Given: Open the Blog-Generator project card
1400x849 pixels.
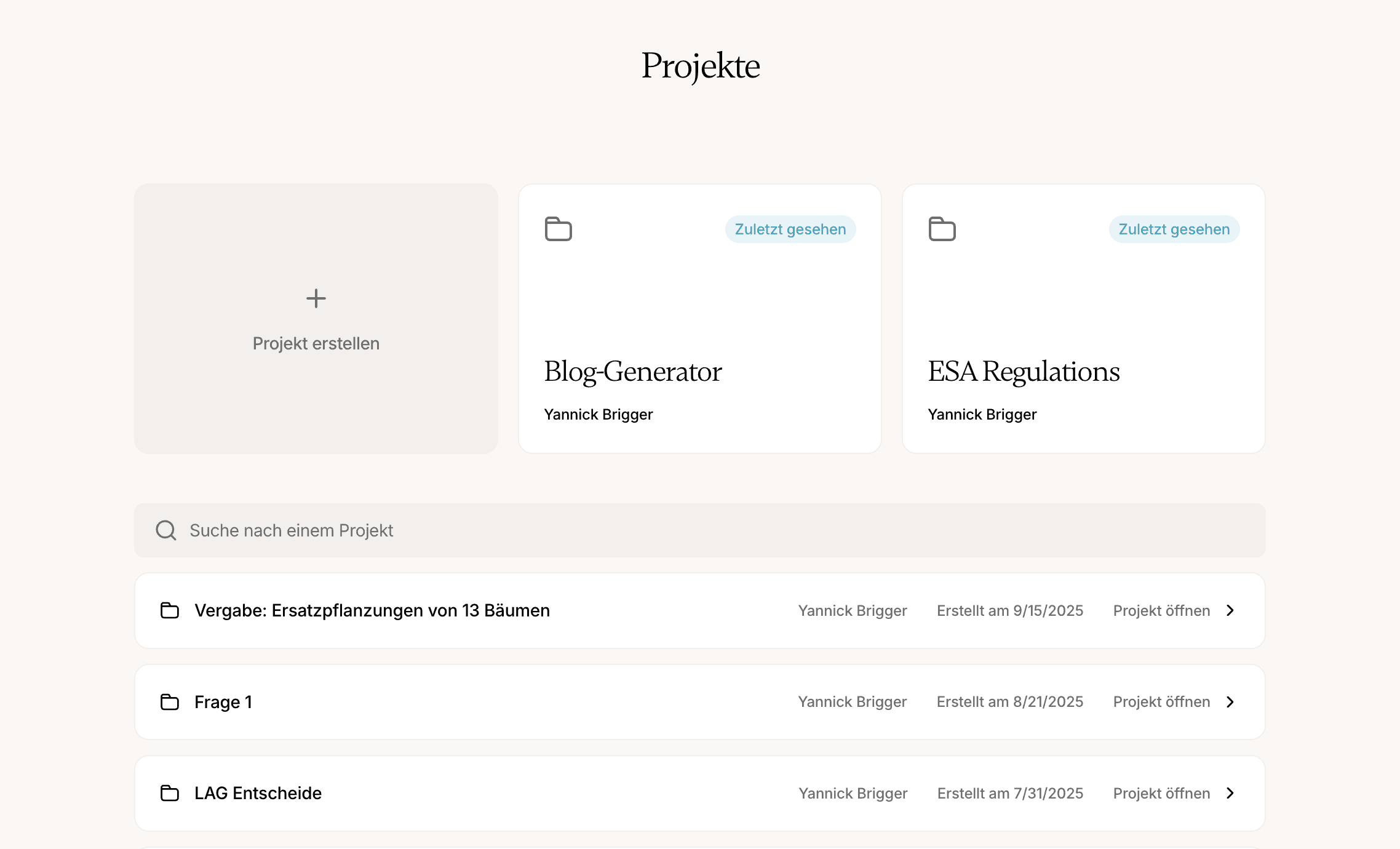Looking at the screenshot, I should [x=633, y=372].
